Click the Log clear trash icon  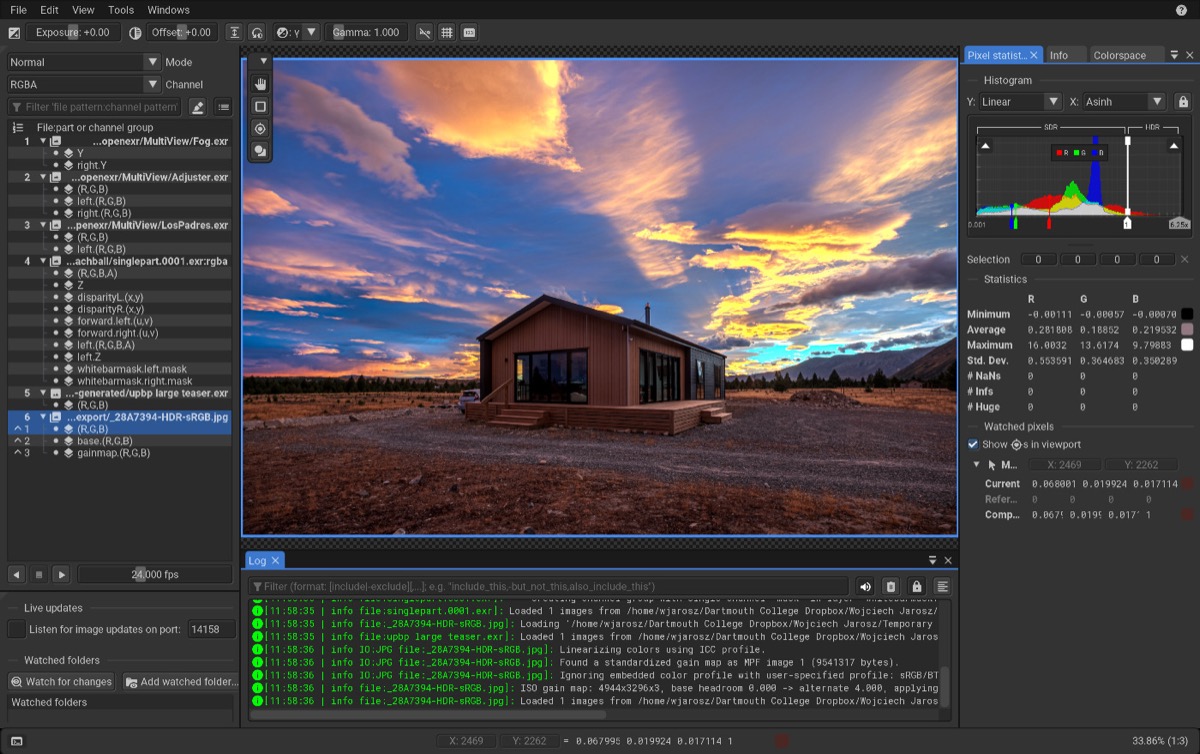point(890,587)
